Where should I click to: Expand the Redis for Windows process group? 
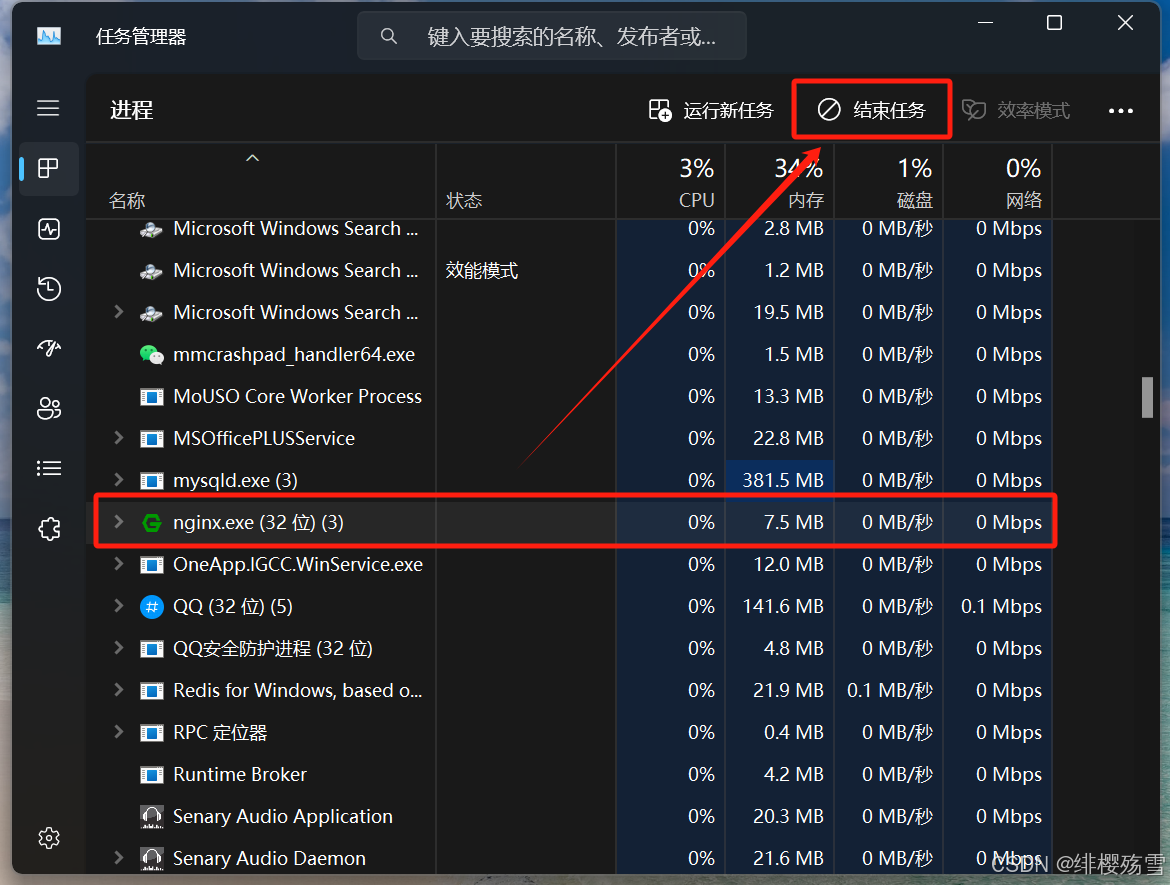119,690
